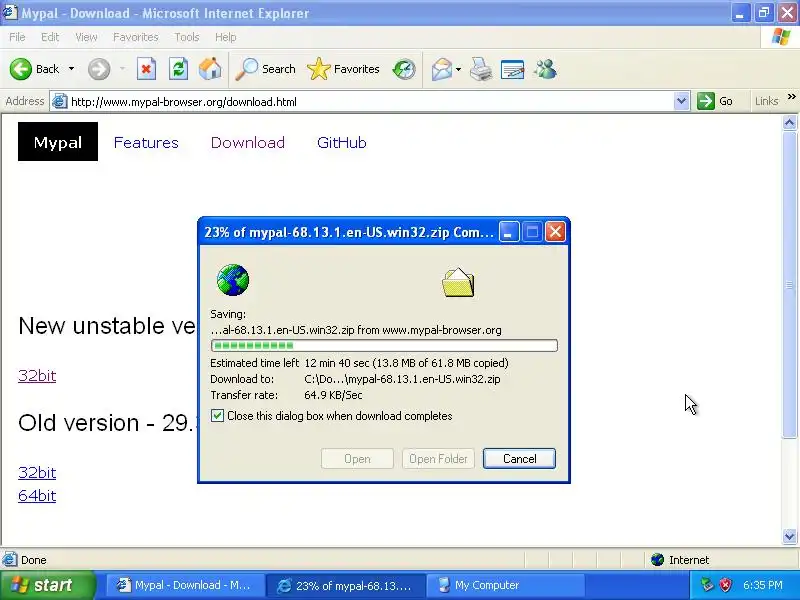Open the Favorites menu
This screenshot has height=600, width=800.
136,37
